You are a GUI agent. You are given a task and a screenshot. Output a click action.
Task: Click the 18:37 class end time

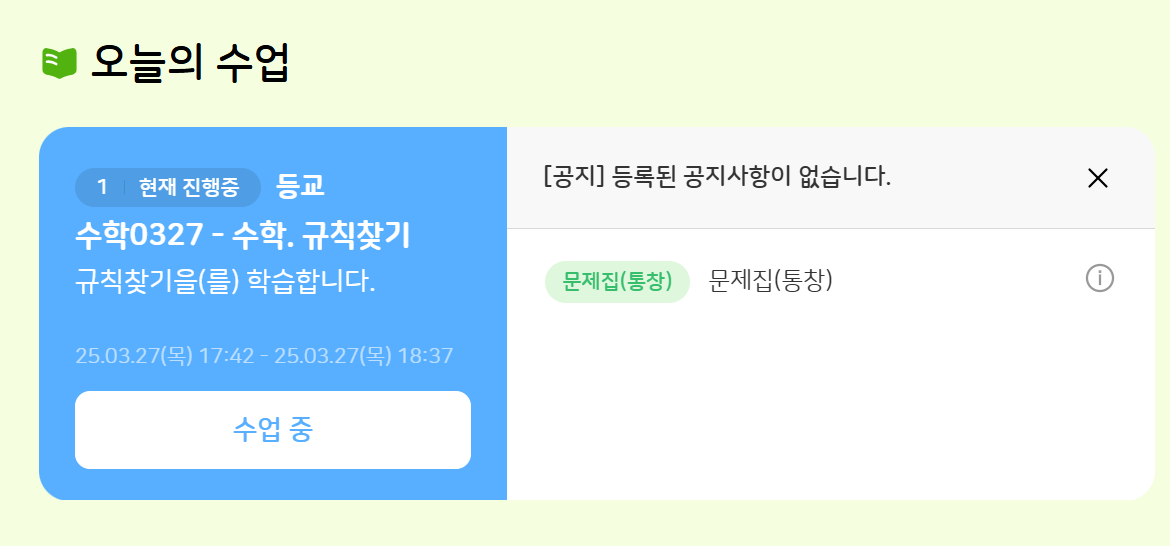pyautogui.click(x=425, y=356)
